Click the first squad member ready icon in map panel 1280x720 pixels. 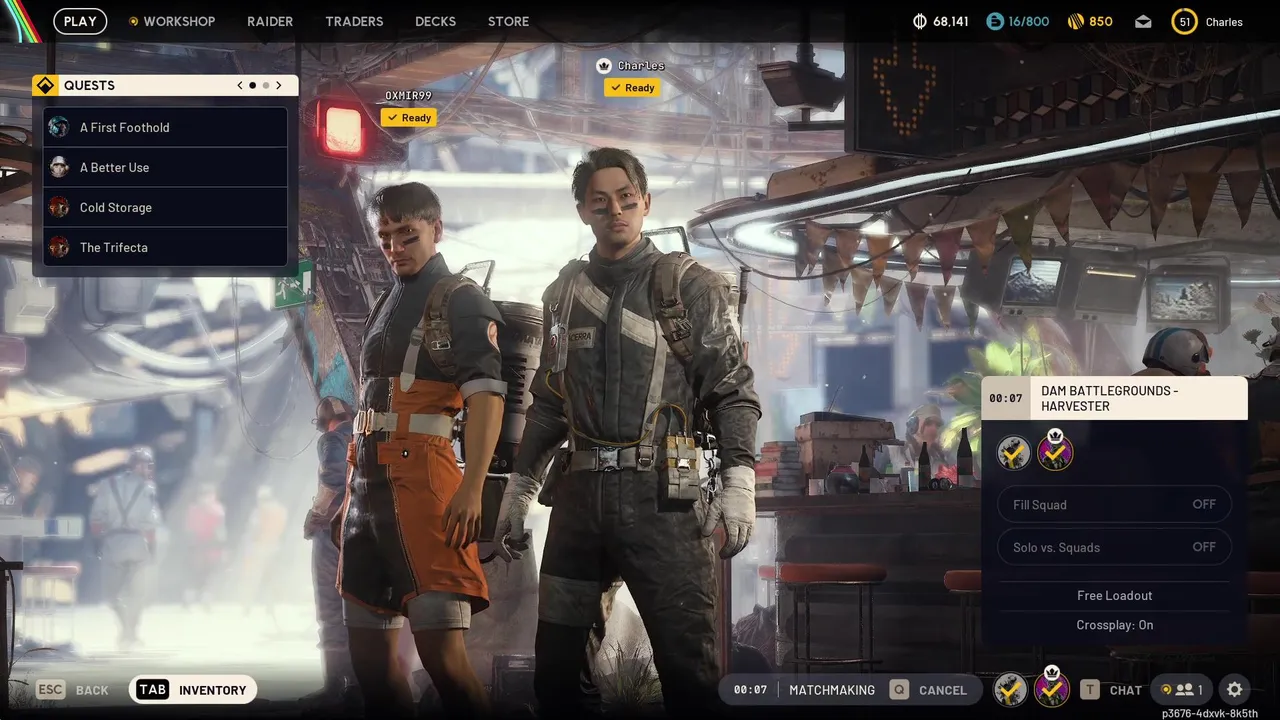click(1014, 453)
